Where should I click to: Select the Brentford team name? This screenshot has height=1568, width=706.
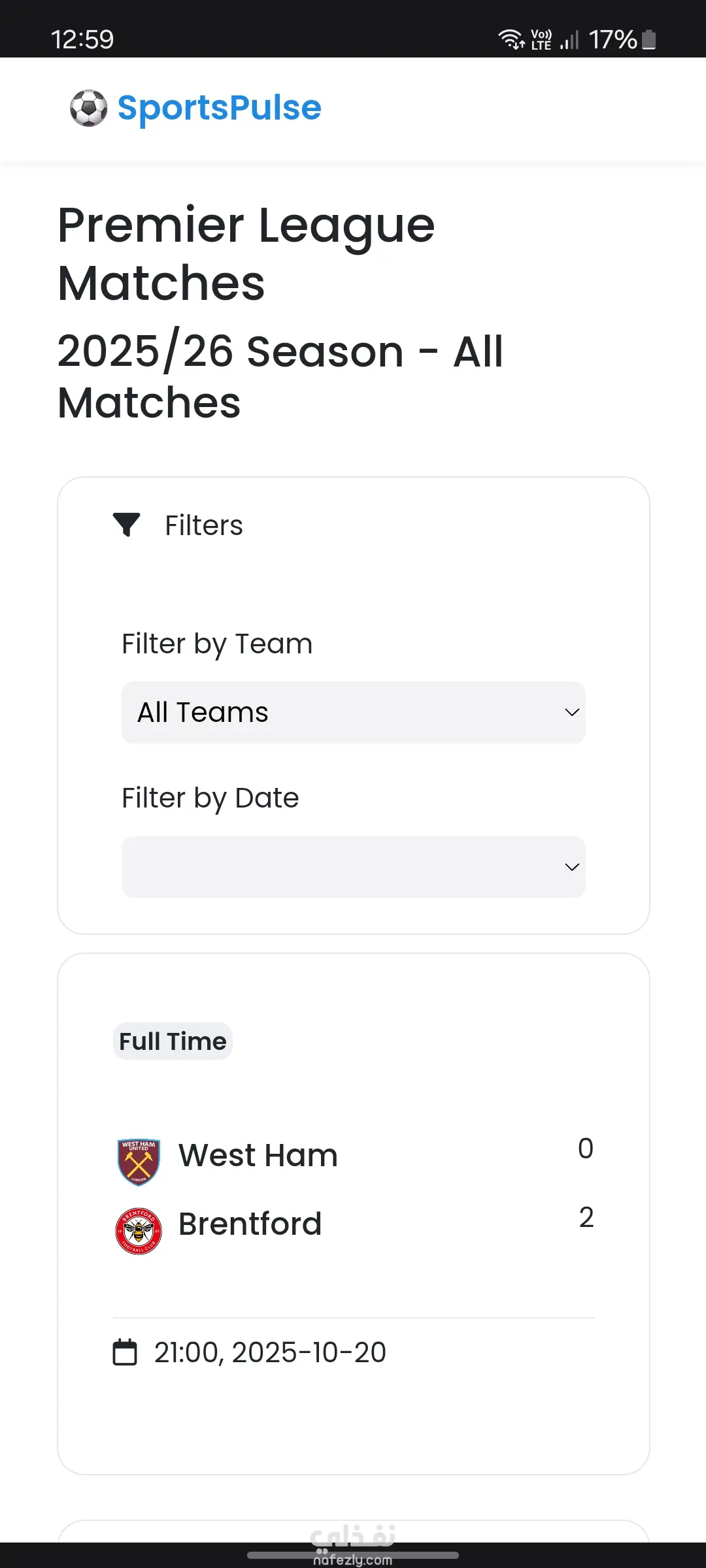[x=250, y=1224]
